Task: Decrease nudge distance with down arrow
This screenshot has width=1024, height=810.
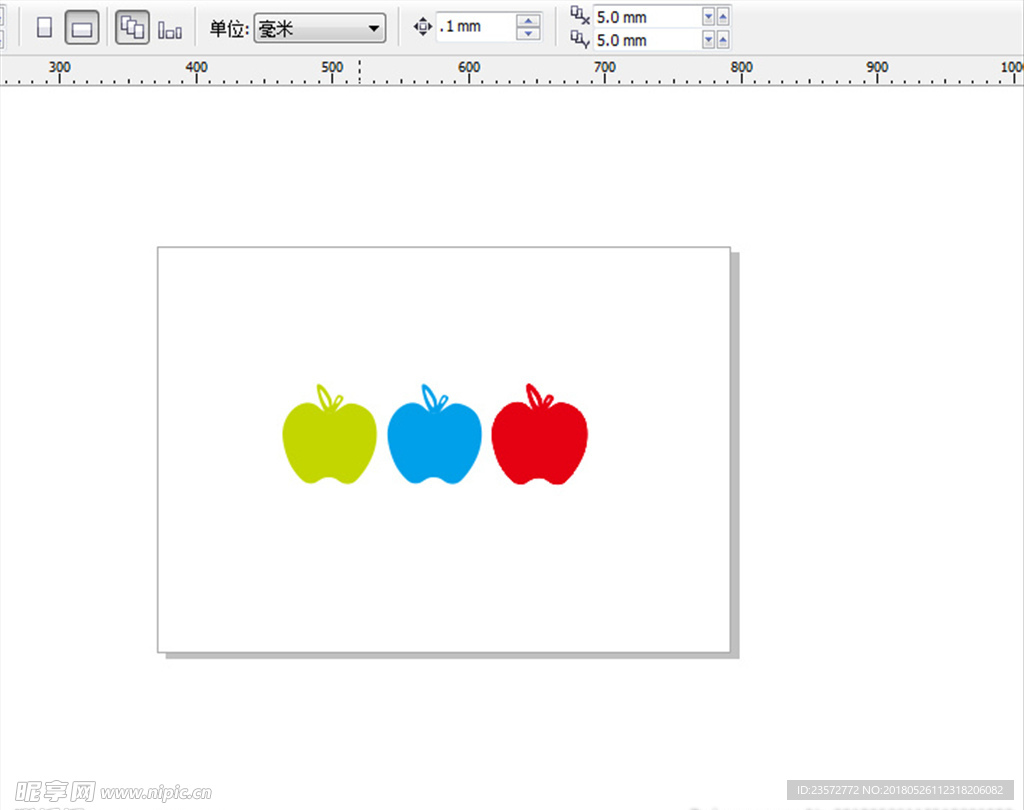Action: tap(528, 34)
